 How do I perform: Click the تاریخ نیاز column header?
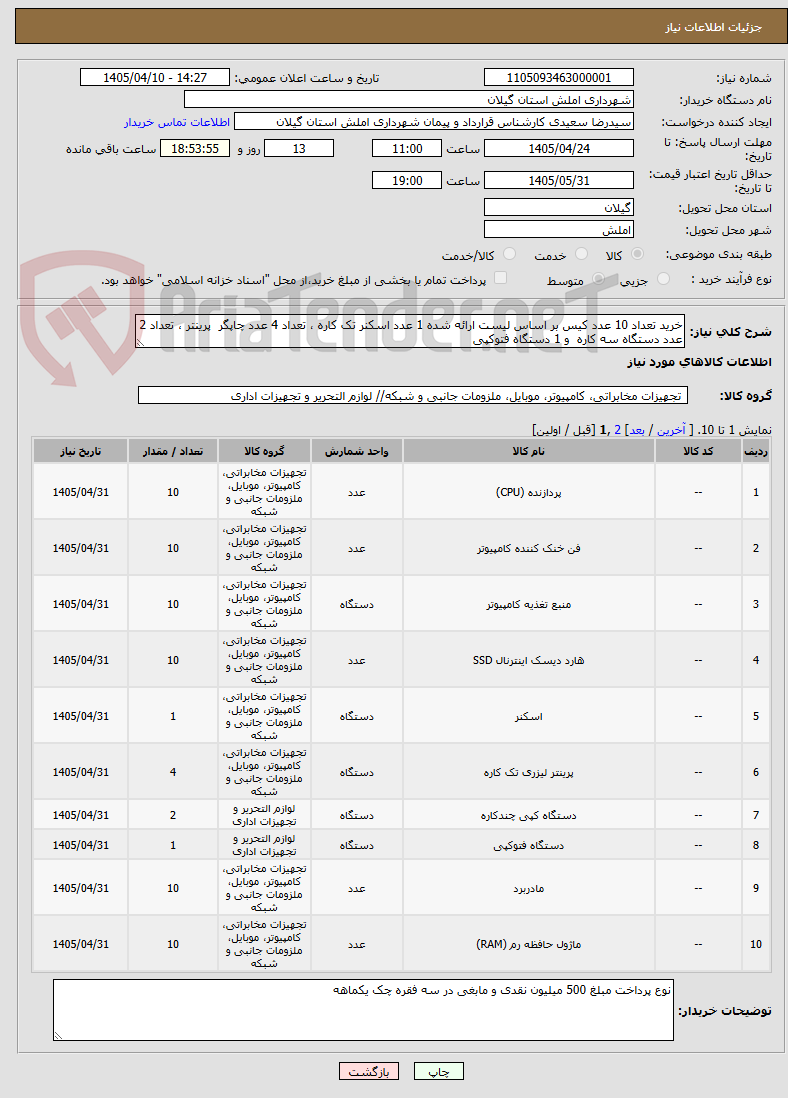[x=81, y=452]
